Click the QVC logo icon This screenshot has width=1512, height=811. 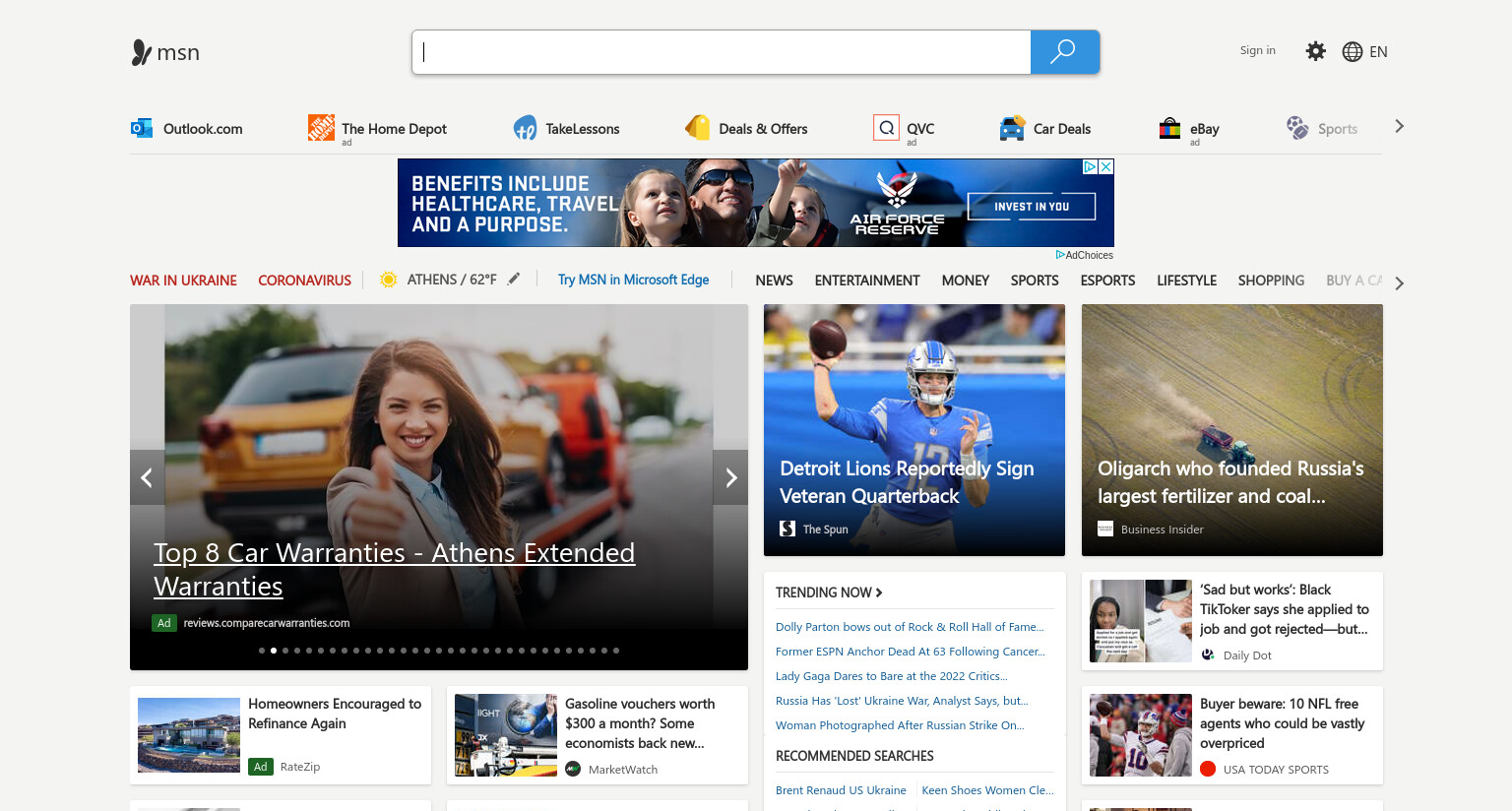coord(886,128)
